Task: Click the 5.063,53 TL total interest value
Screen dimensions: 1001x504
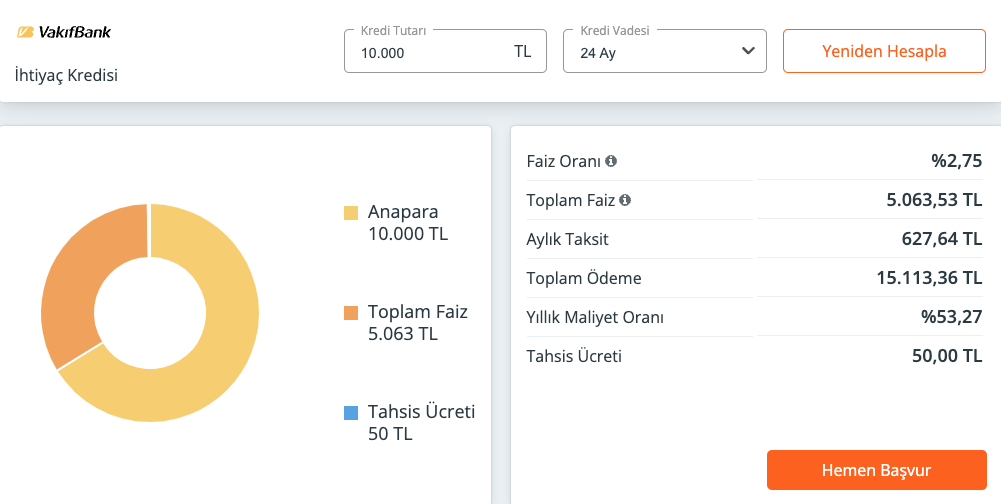Action: pyautogui.click(x=934, y=200)
